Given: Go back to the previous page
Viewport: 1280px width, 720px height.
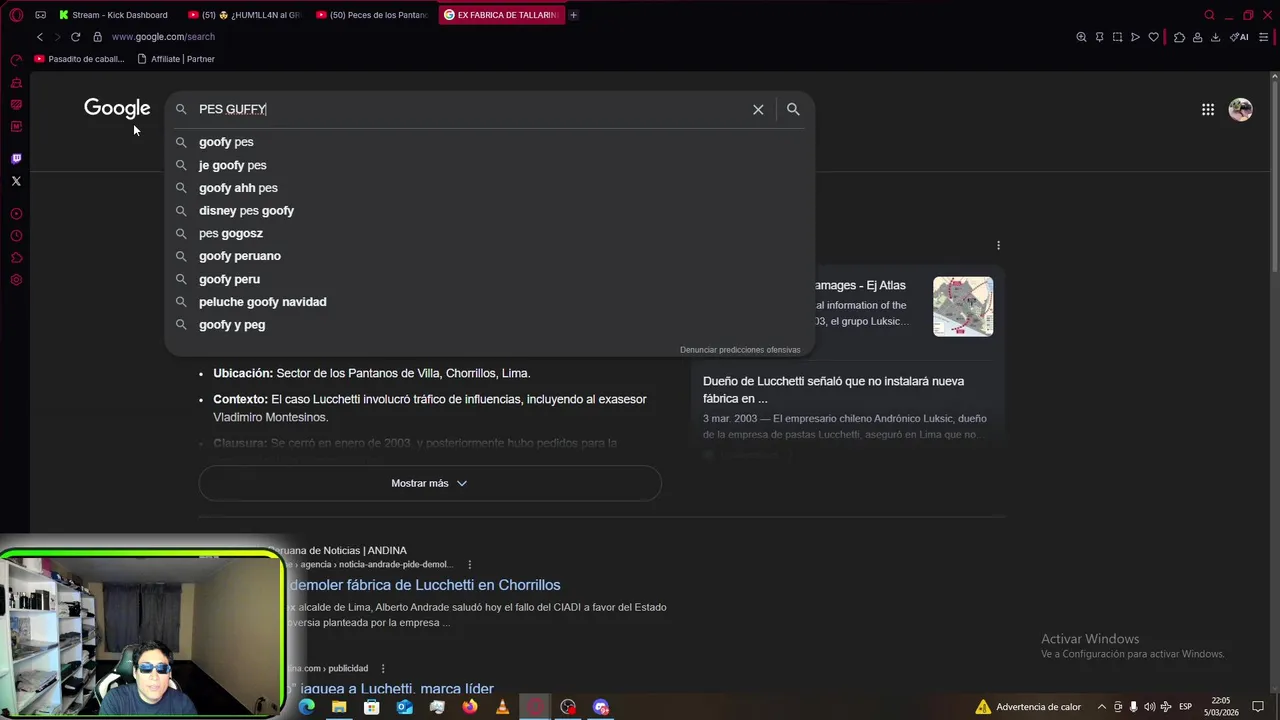Looking at the screenshot, I should pyautogui.click(x=40, y=37).
